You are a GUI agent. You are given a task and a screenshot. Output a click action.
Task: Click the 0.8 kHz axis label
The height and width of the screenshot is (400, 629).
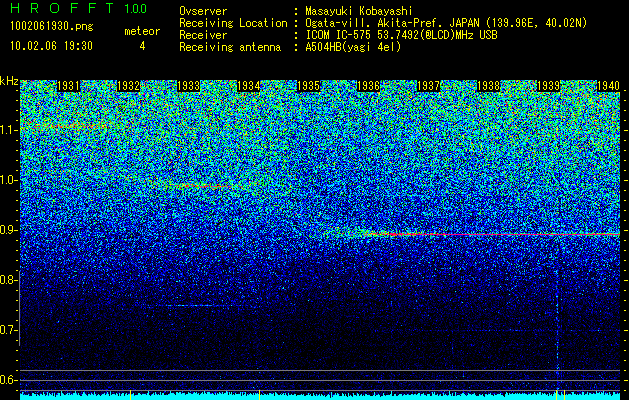tap(8, 280)
